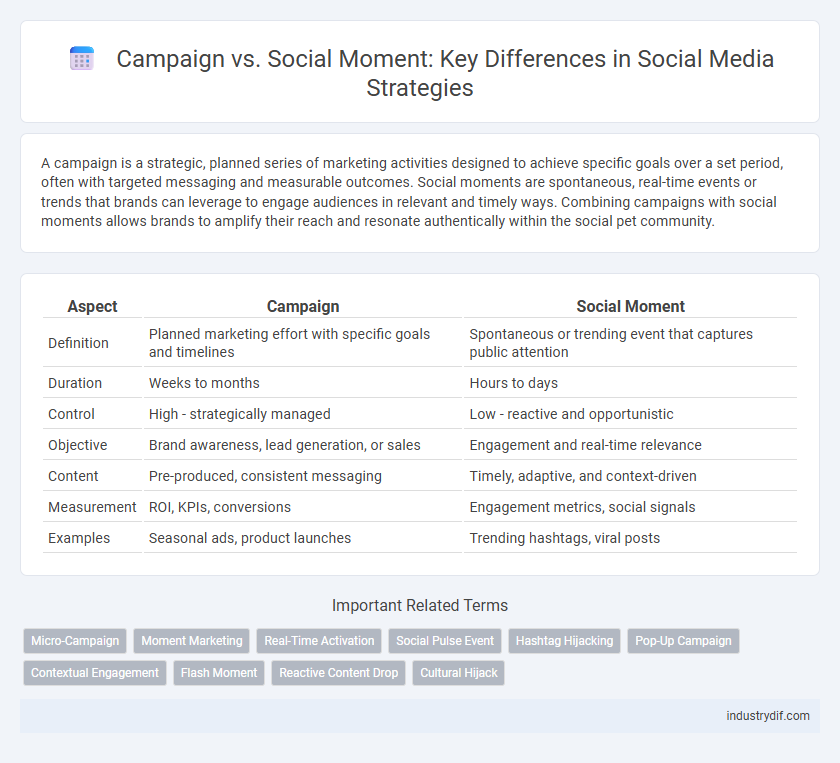
Task: Click 'Spontaneous or trending event' definition cell
Action: [631, 343]
